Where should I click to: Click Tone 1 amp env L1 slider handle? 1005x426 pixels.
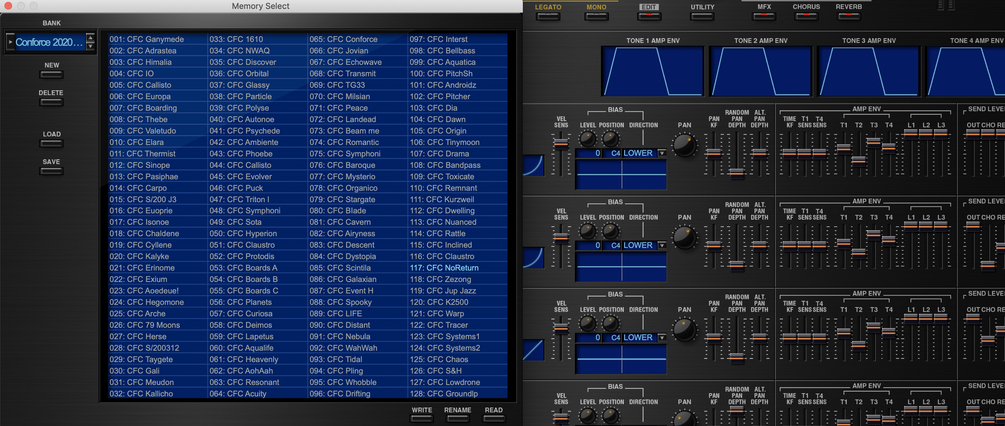coord(910,133)
